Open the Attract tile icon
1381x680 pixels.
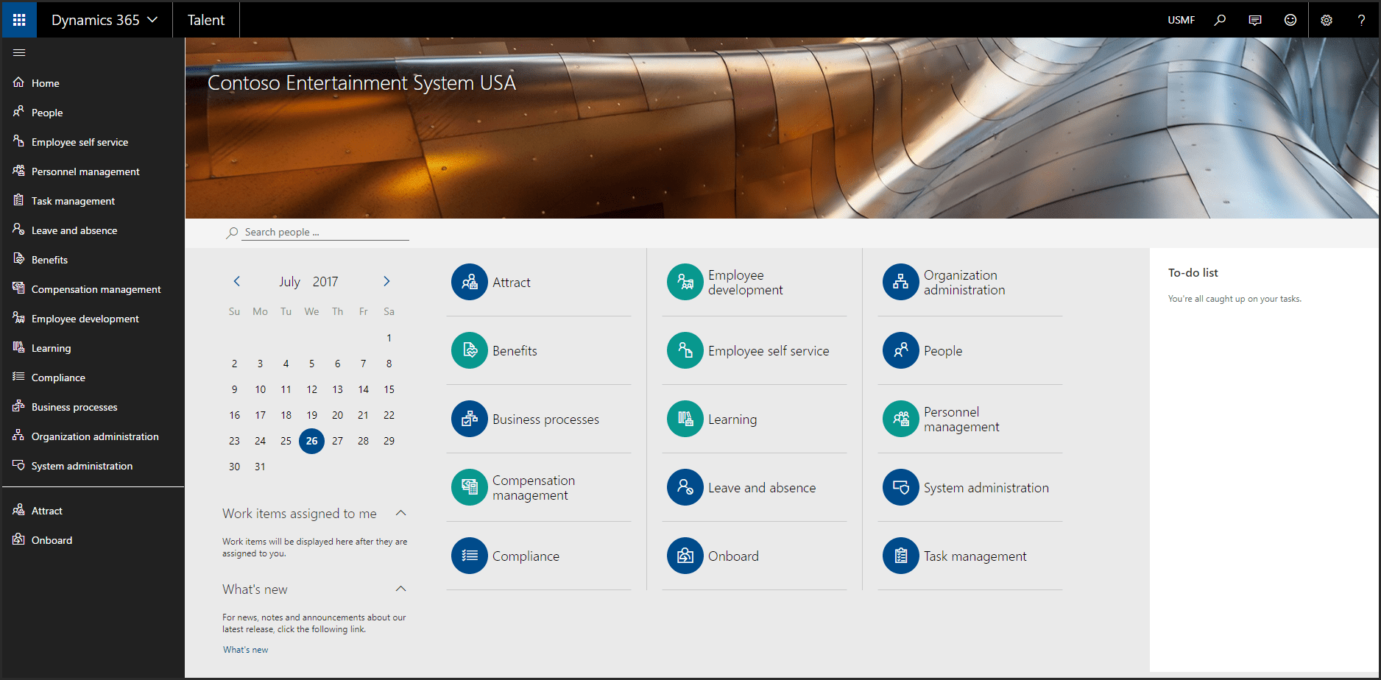click(x=469, y=282)
